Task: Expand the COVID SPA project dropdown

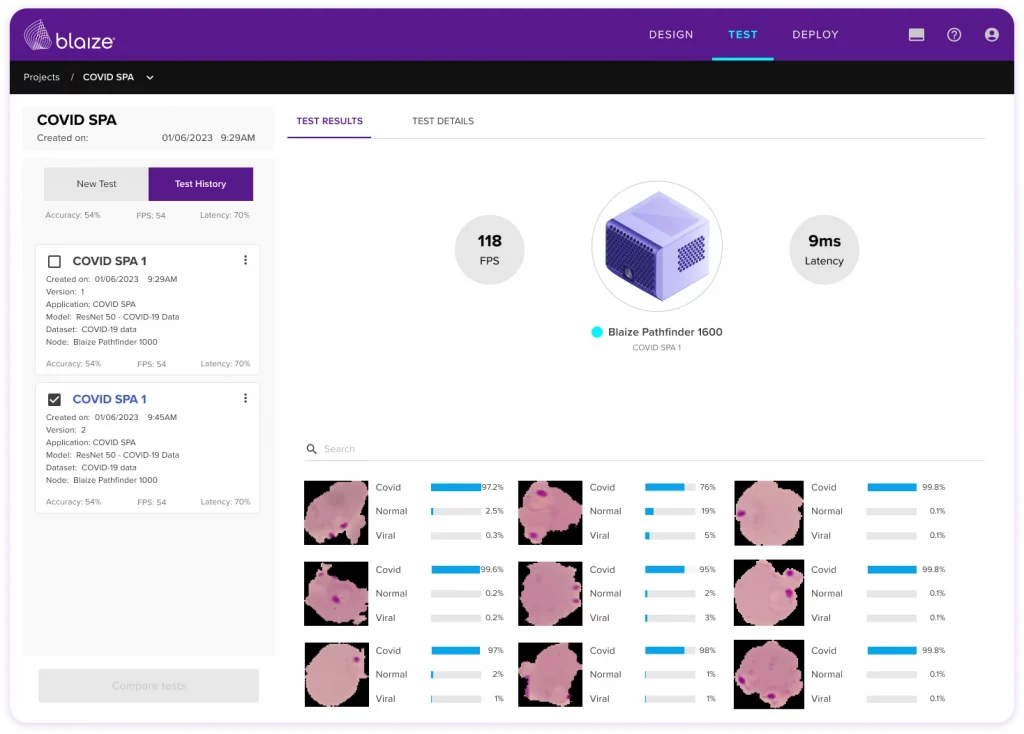Action: [x=150, y=77]
